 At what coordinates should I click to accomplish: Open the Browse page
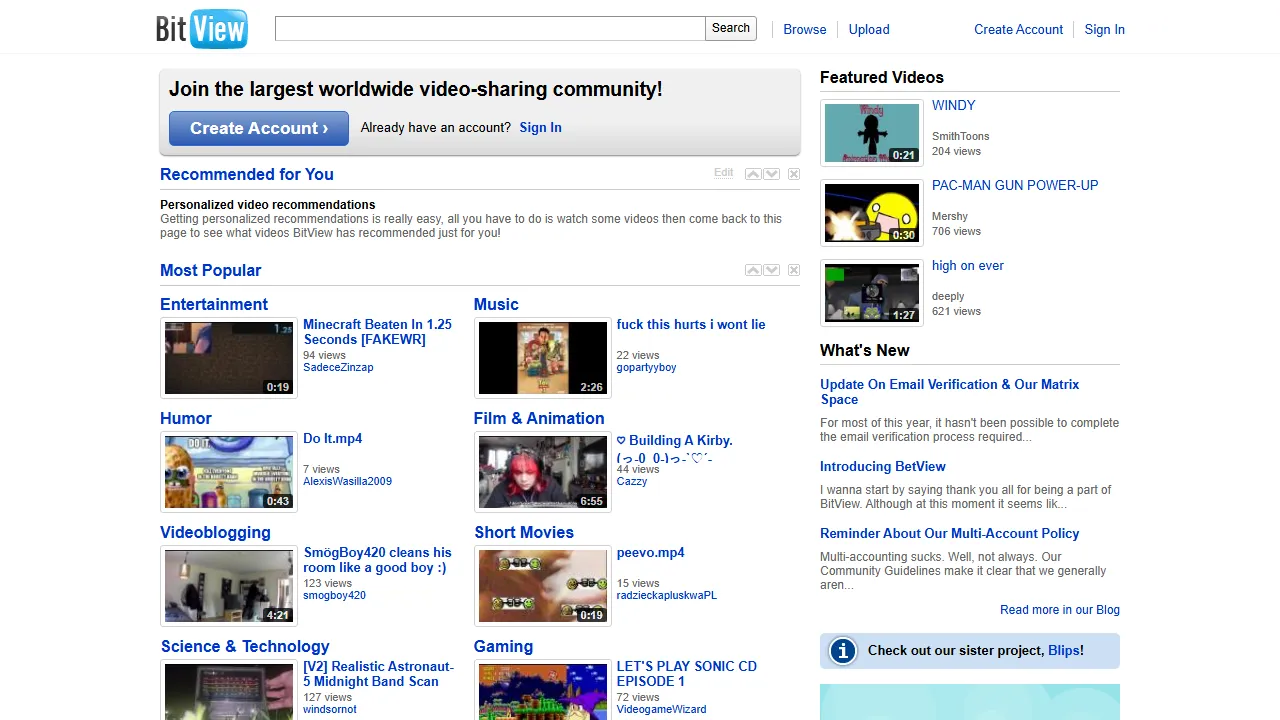(x=804, y=29)
